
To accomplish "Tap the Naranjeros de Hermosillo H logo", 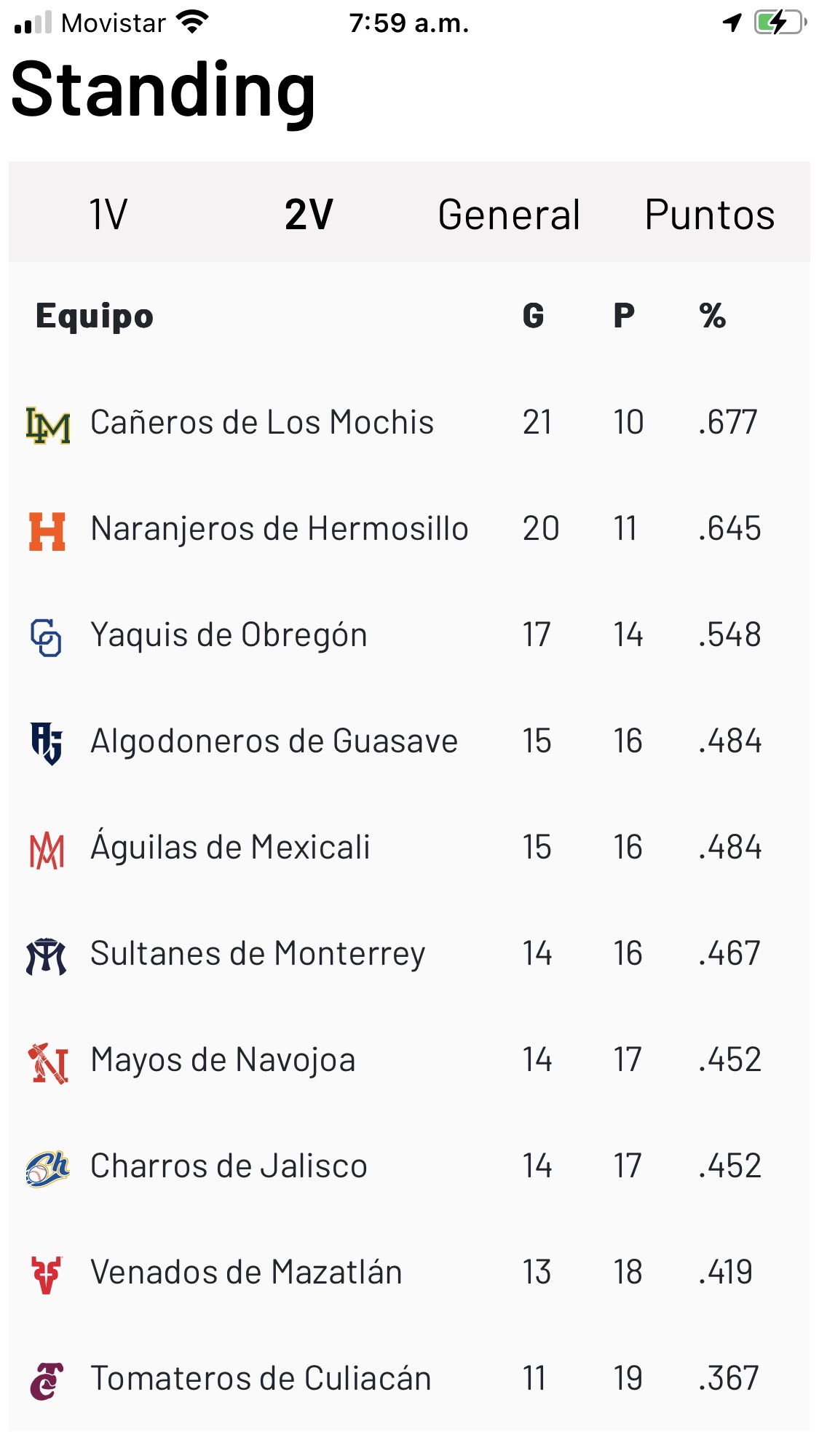I will click(47, 531).
